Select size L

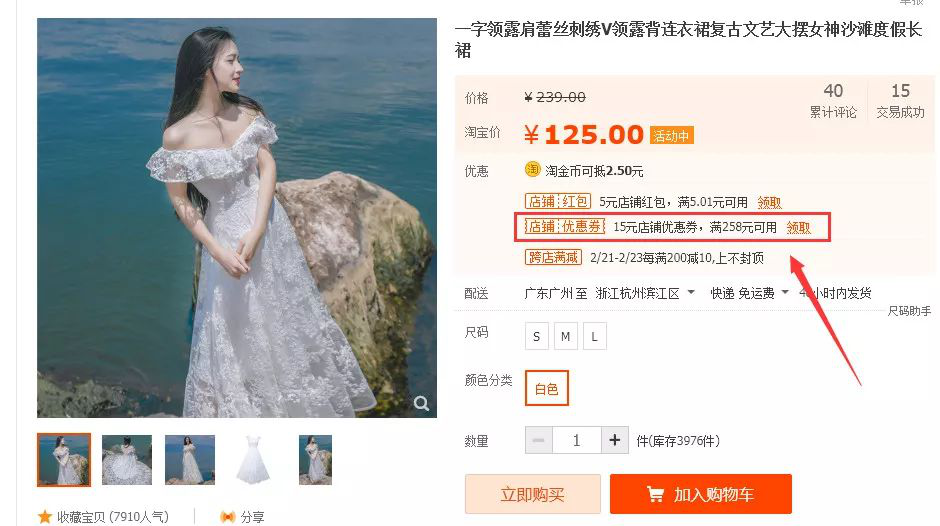pyautogui.click(x=594, y=336)
